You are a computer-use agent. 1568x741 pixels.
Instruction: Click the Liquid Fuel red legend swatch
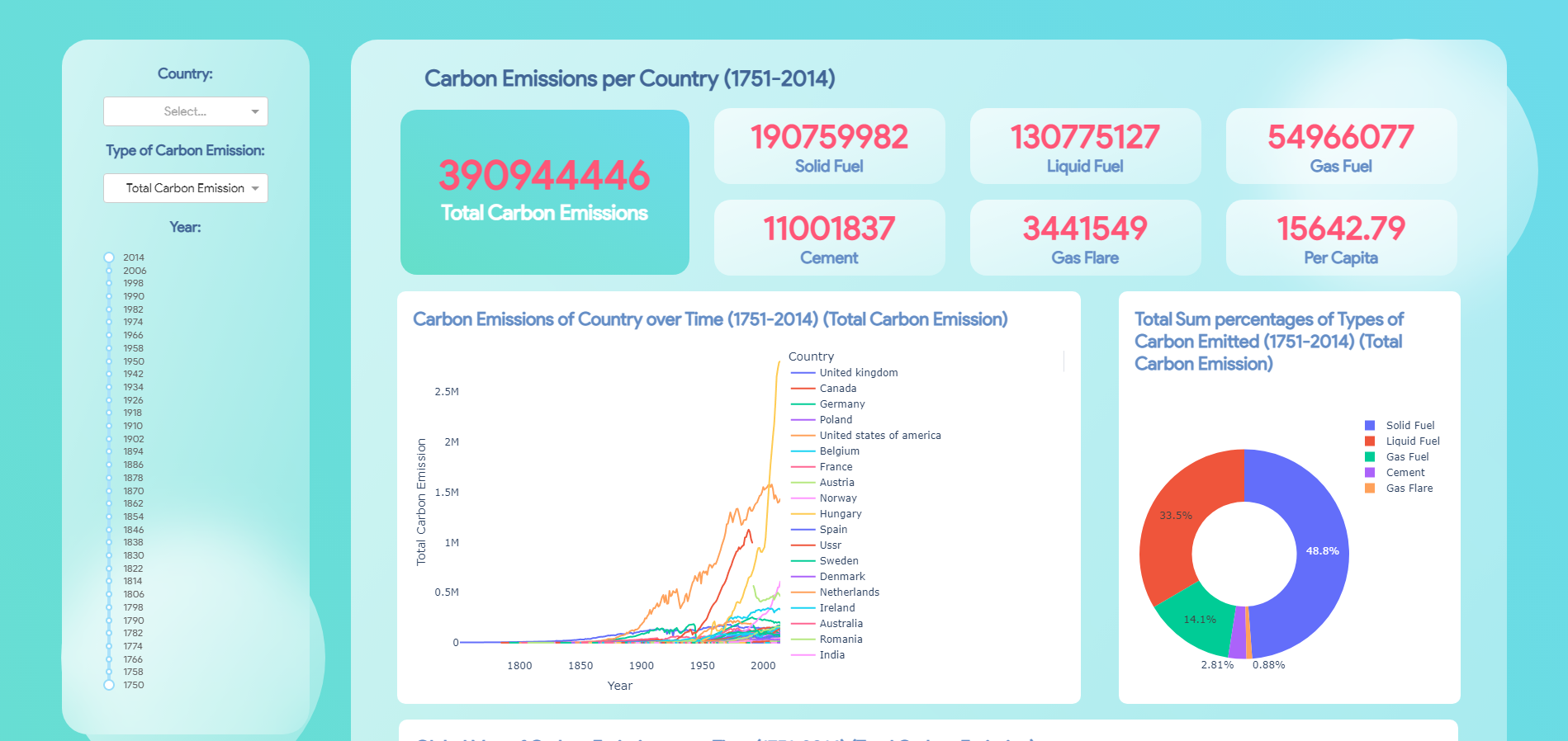point(1370,441)
